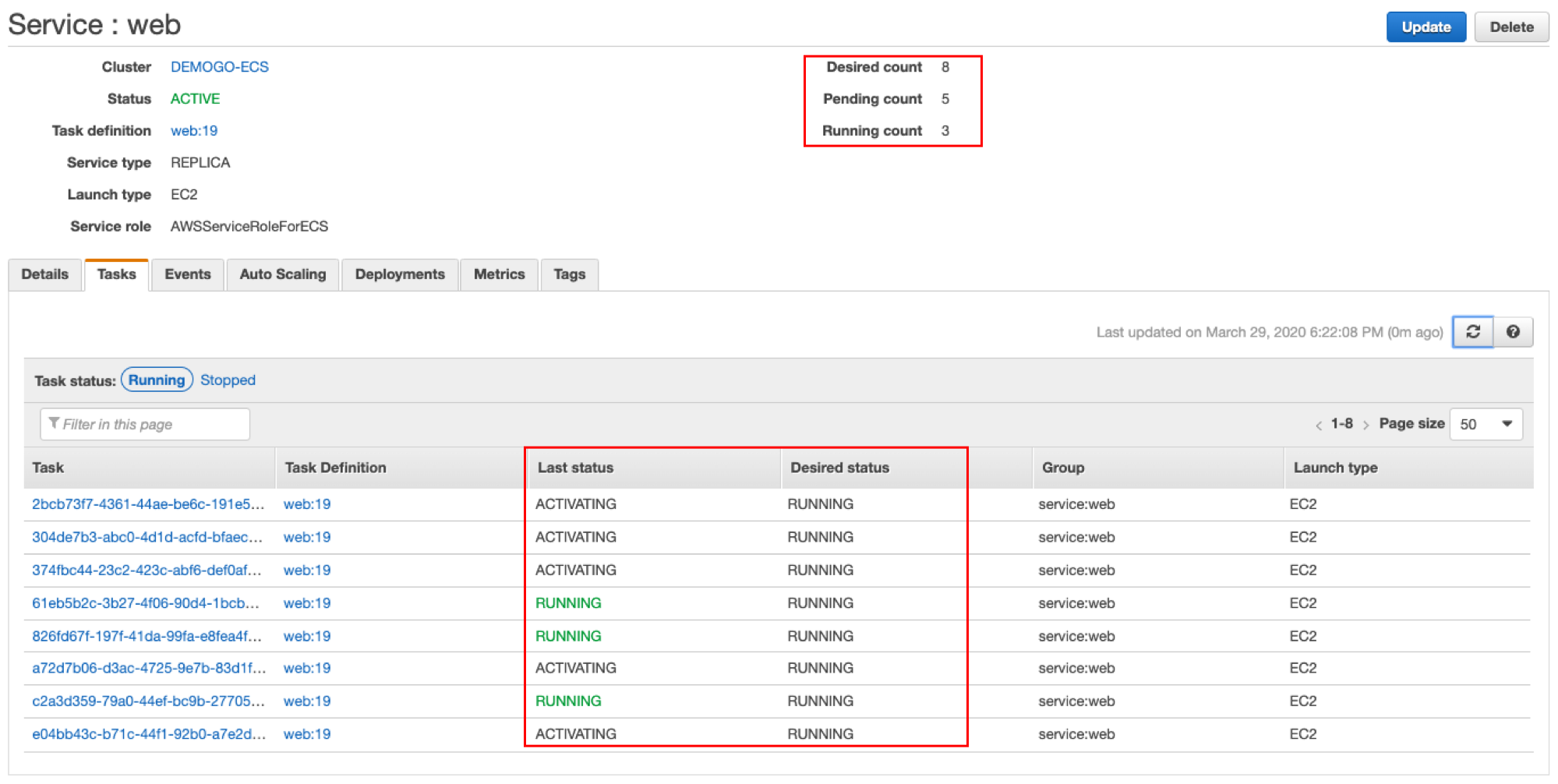The width and height of the screenshot is (1558, 784).
Task: Select the AWSServiceRoleForECS service role text
Action: (x=249, y=227)
